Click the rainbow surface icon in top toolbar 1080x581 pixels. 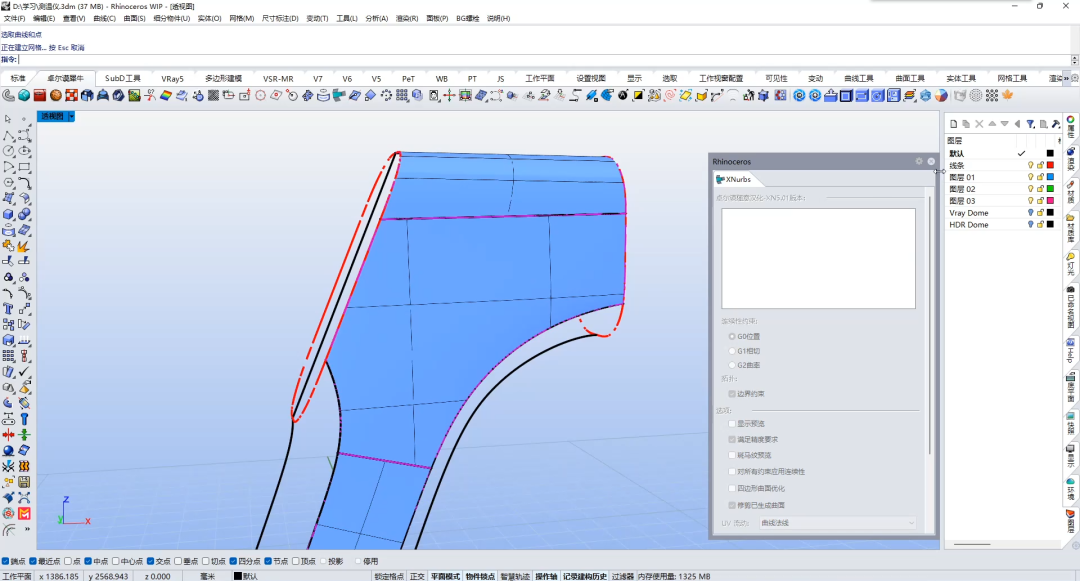pyautogui.click(x=165, y=96)
